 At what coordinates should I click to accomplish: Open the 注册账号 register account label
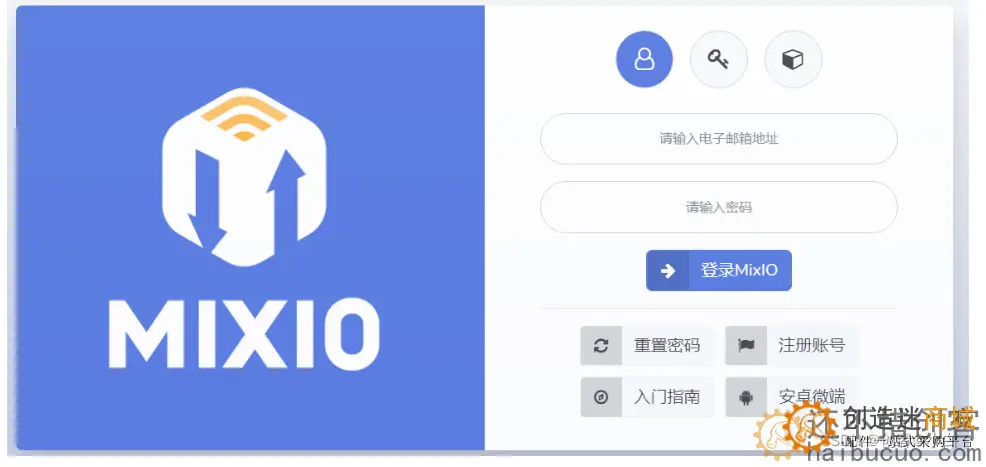coord(811,346)
